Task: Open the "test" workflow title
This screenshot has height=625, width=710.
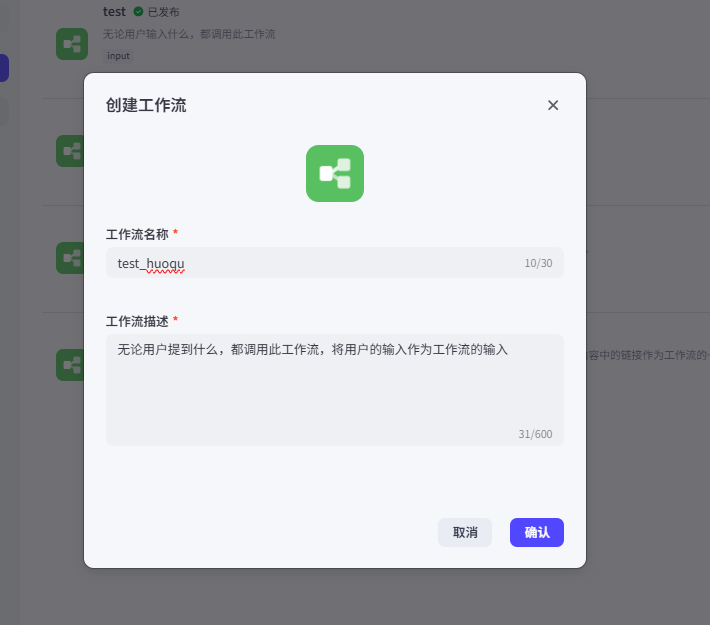Action: click(114, 12)
